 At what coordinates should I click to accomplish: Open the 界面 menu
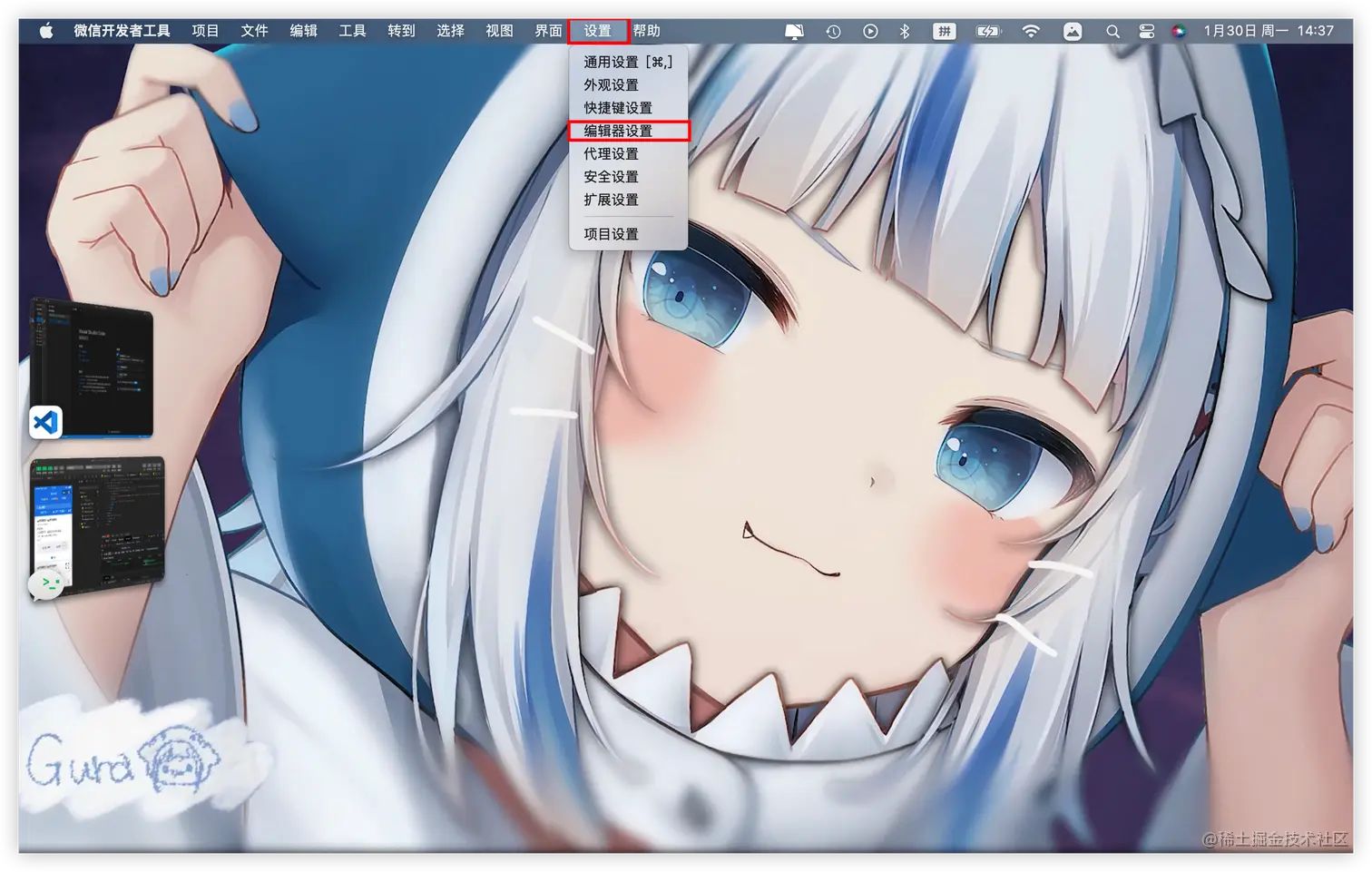click(x=548, y=31)
